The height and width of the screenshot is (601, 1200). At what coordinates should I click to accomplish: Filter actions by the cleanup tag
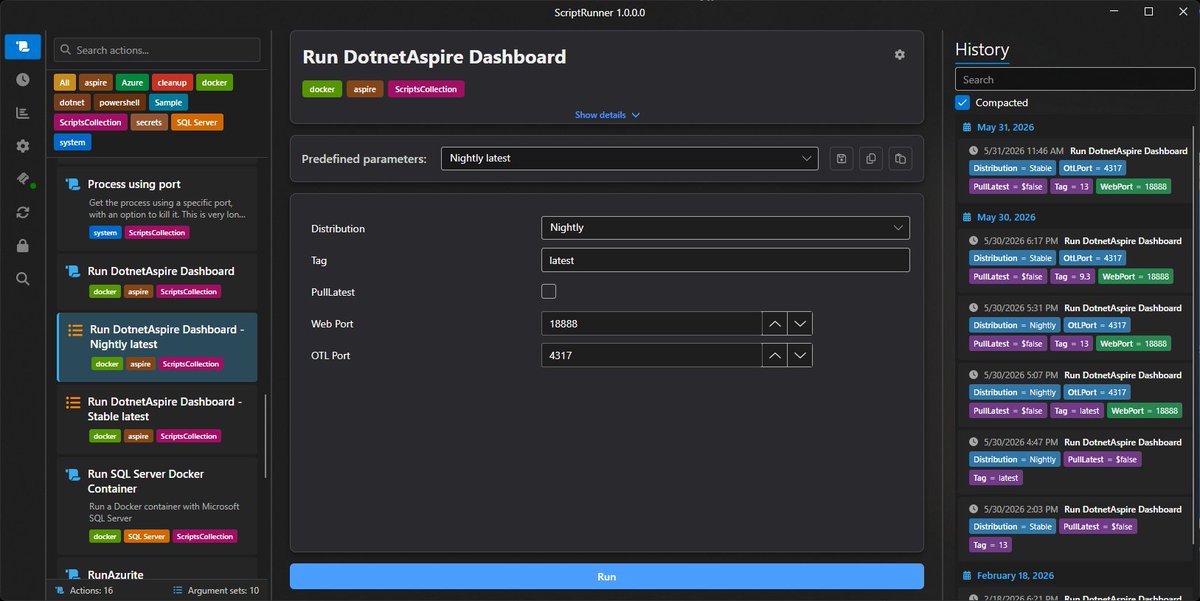point(172,83)
